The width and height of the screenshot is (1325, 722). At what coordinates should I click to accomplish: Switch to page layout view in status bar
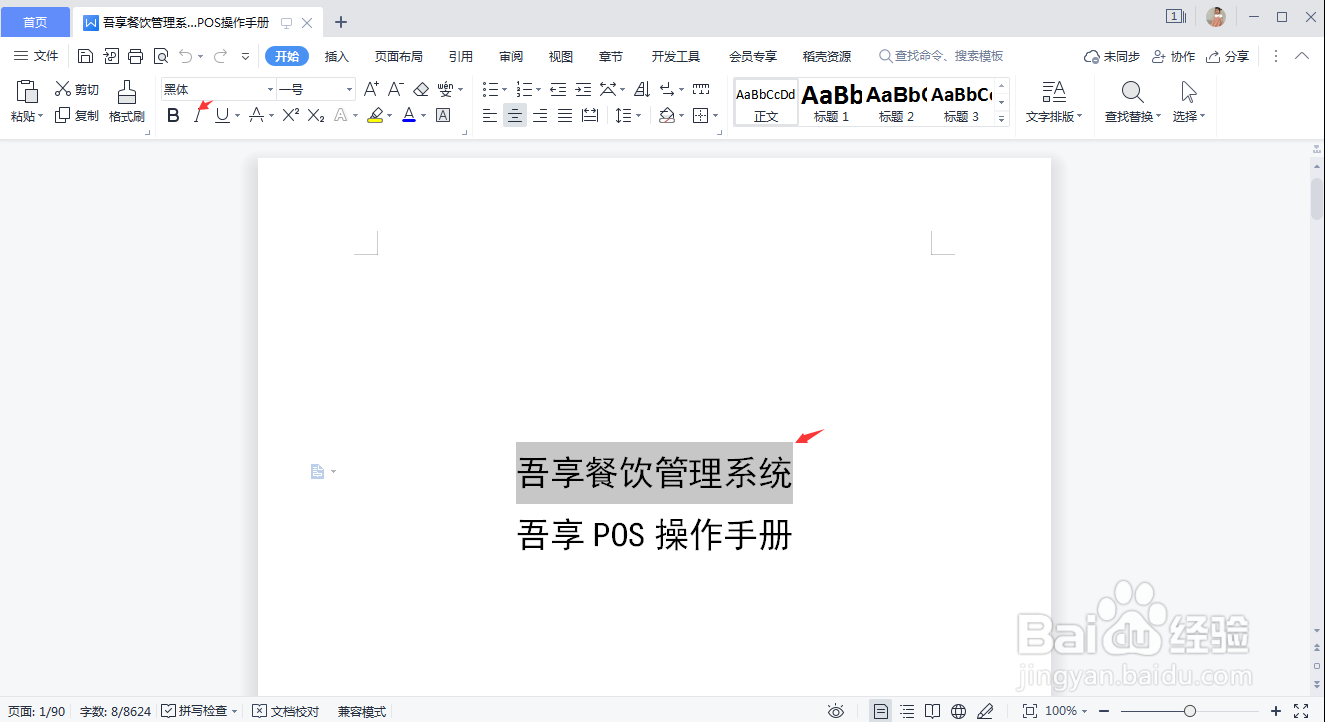(x=881, y=711)
